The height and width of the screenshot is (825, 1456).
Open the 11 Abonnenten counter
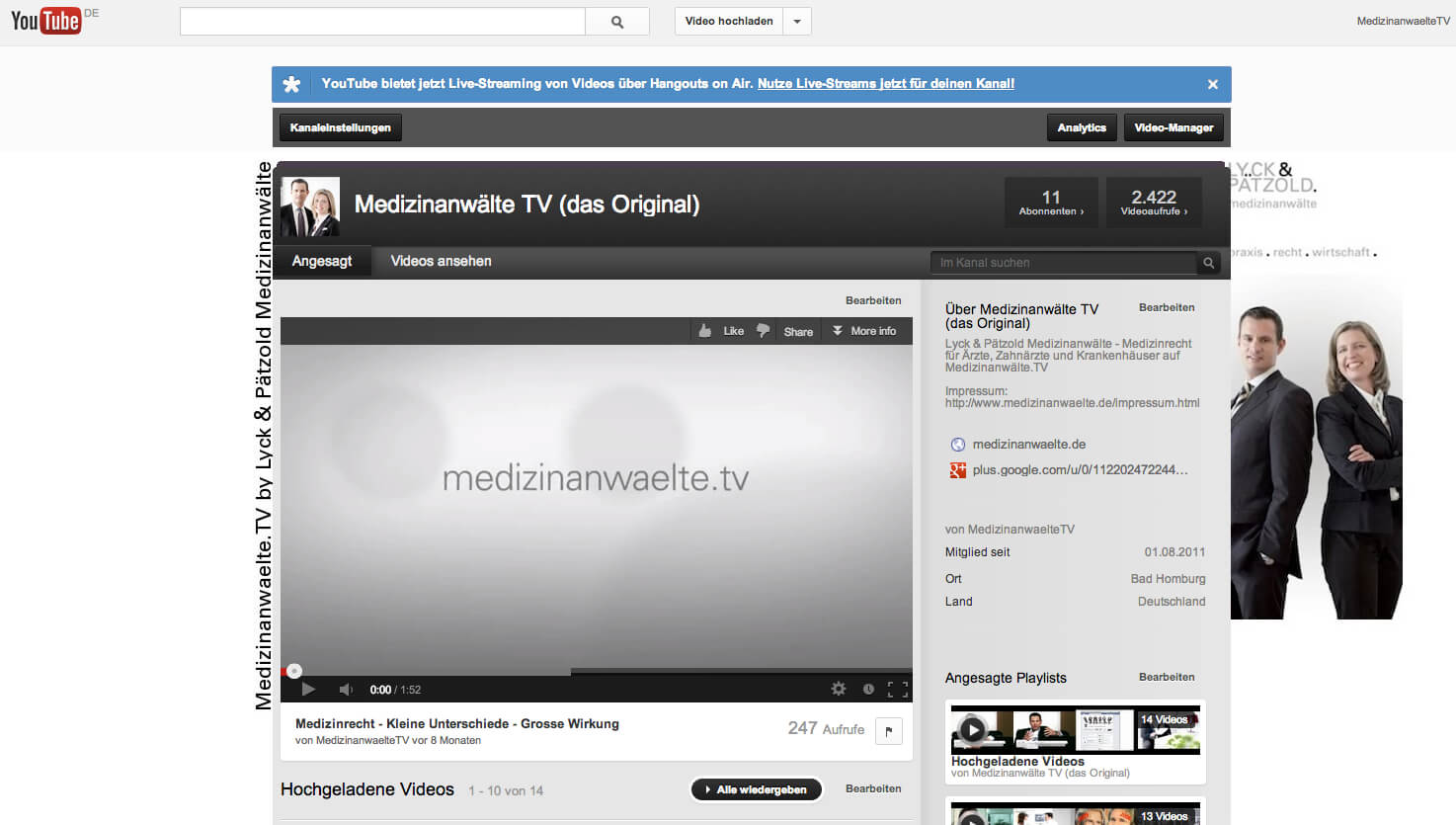(1051, 203)
